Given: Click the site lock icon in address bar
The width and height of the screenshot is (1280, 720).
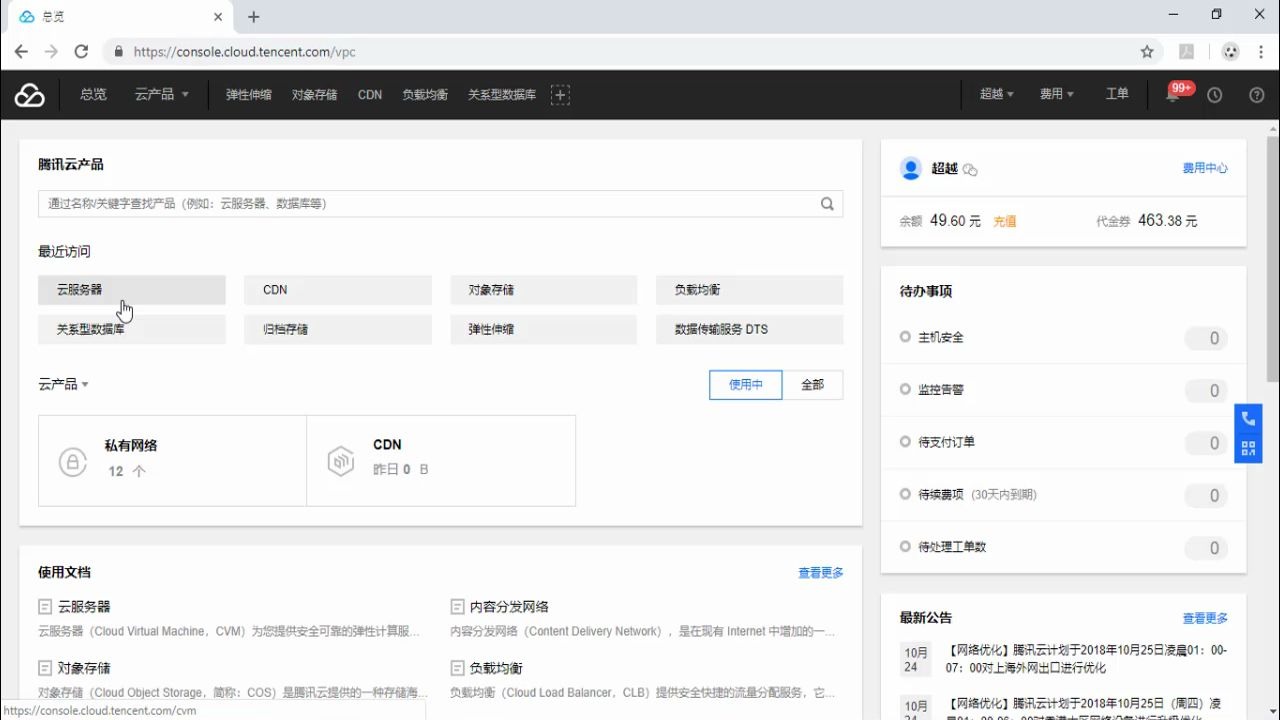Looking at the screenshot, I should click(x=118, y=52).
